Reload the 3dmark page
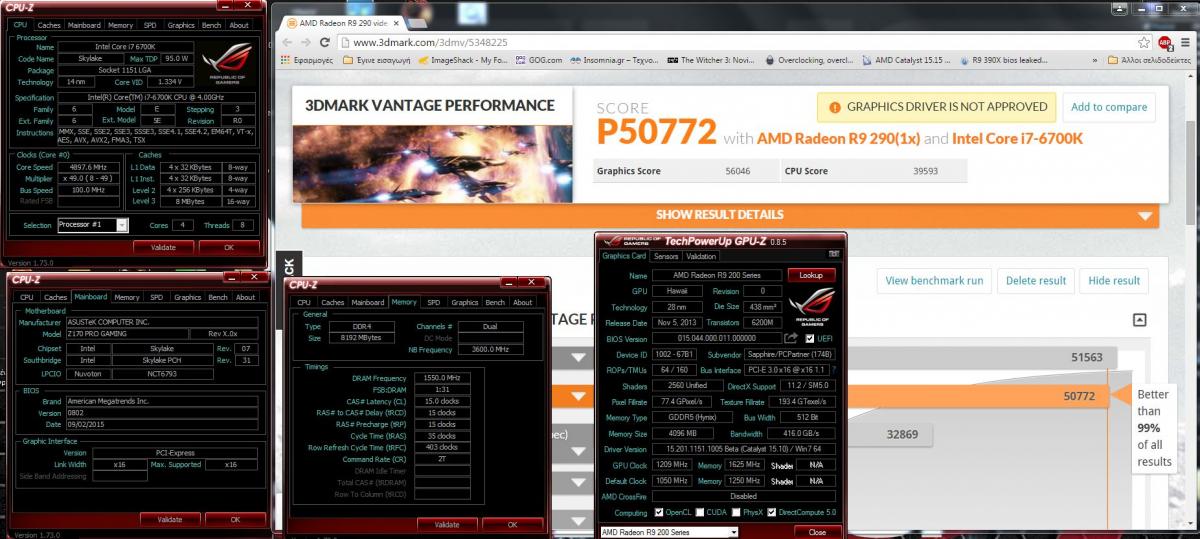 click(325, 43)
